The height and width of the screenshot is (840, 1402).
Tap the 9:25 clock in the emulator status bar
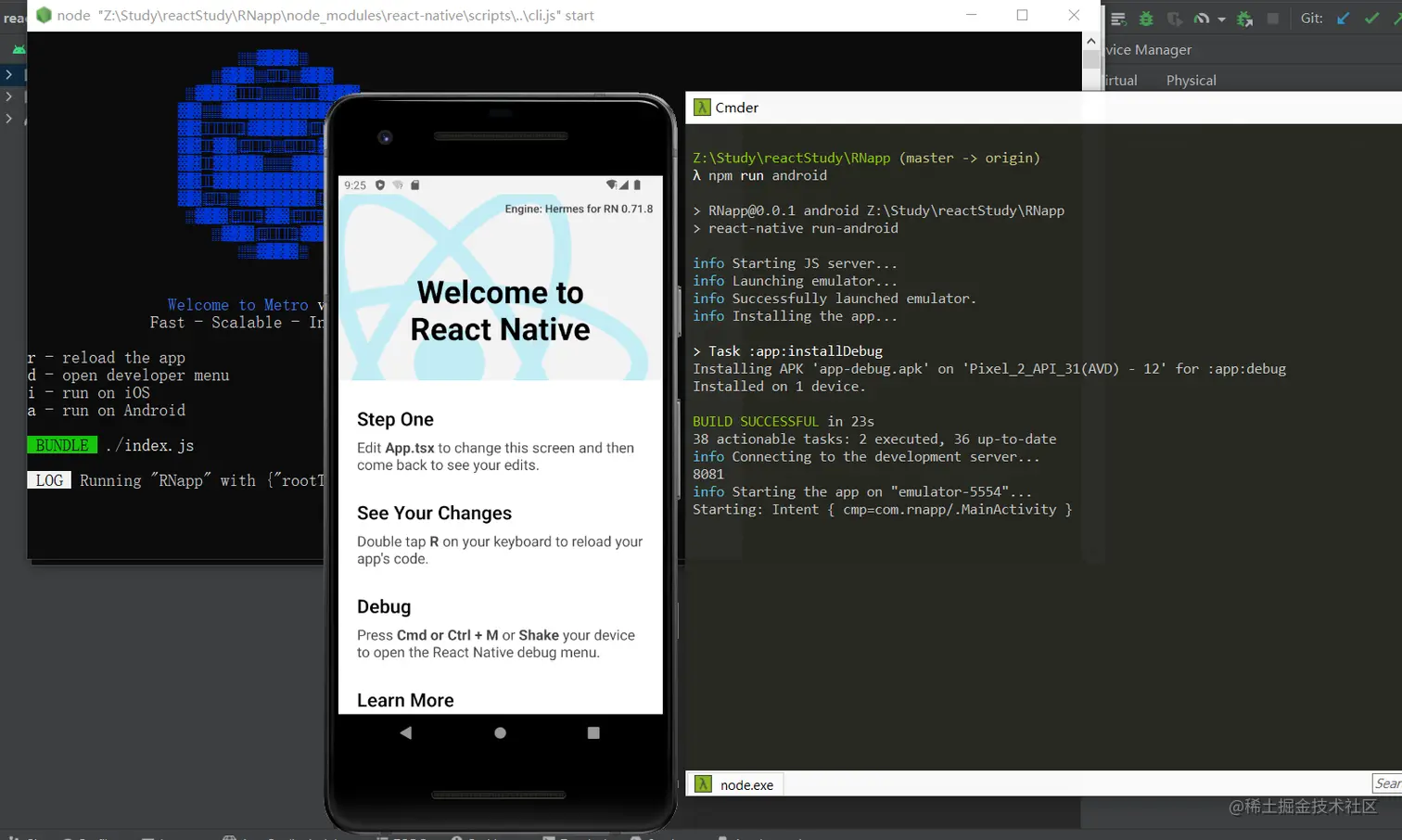tap(355, 185)
